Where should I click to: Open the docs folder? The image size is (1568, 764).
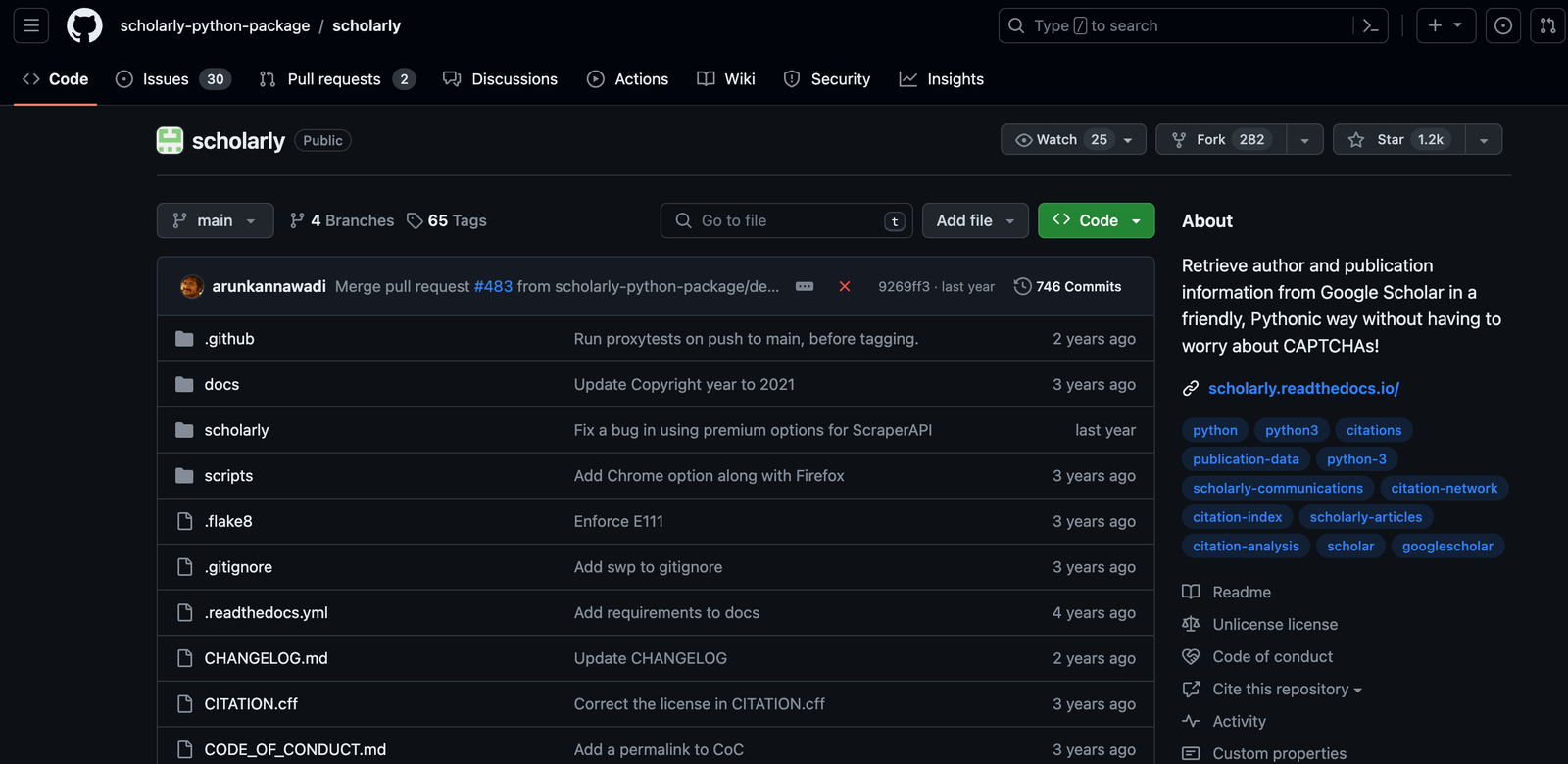click(x=221, y=385)
